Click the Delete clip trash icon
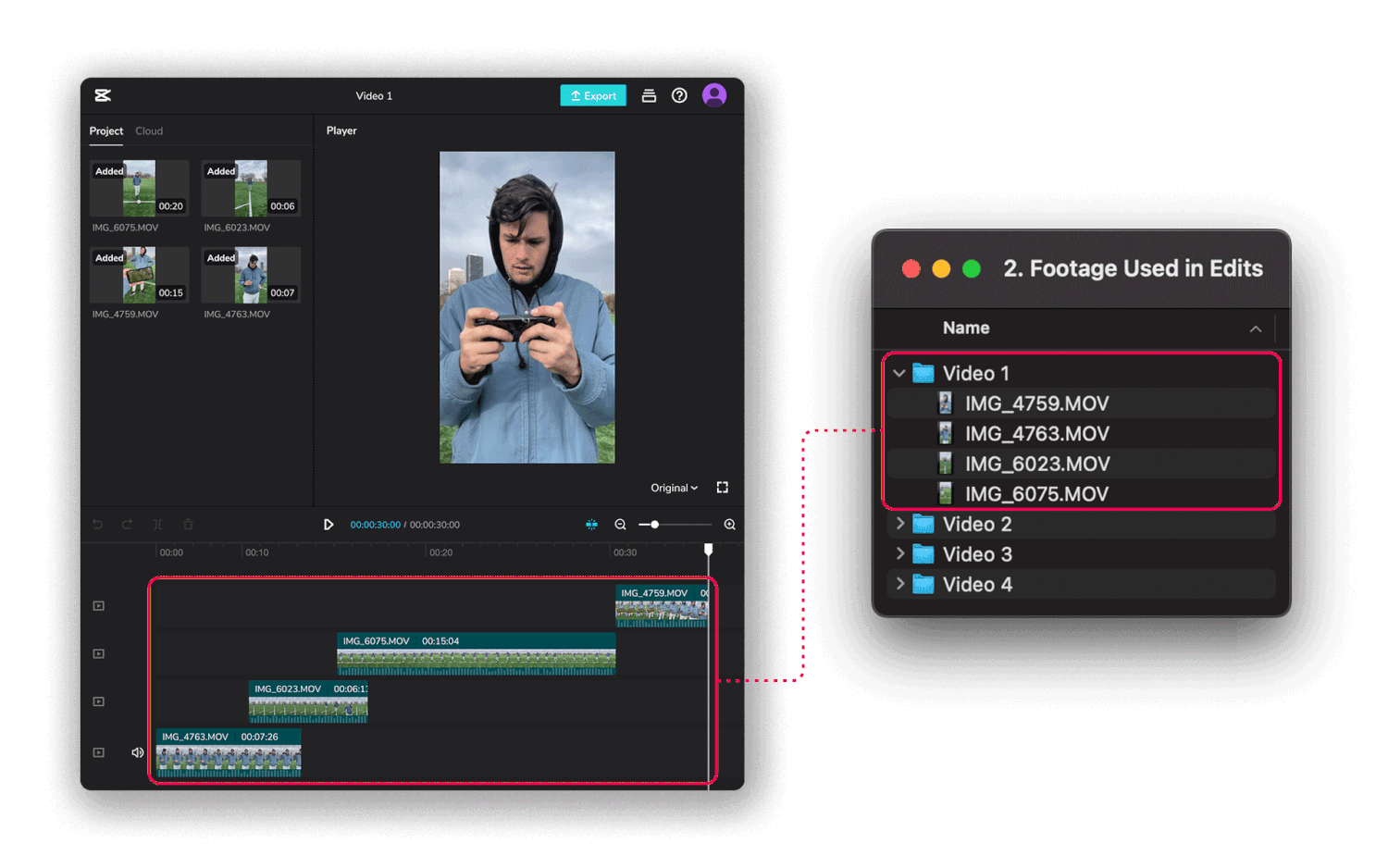1388x868 pixels. click(x=188, y=524)
